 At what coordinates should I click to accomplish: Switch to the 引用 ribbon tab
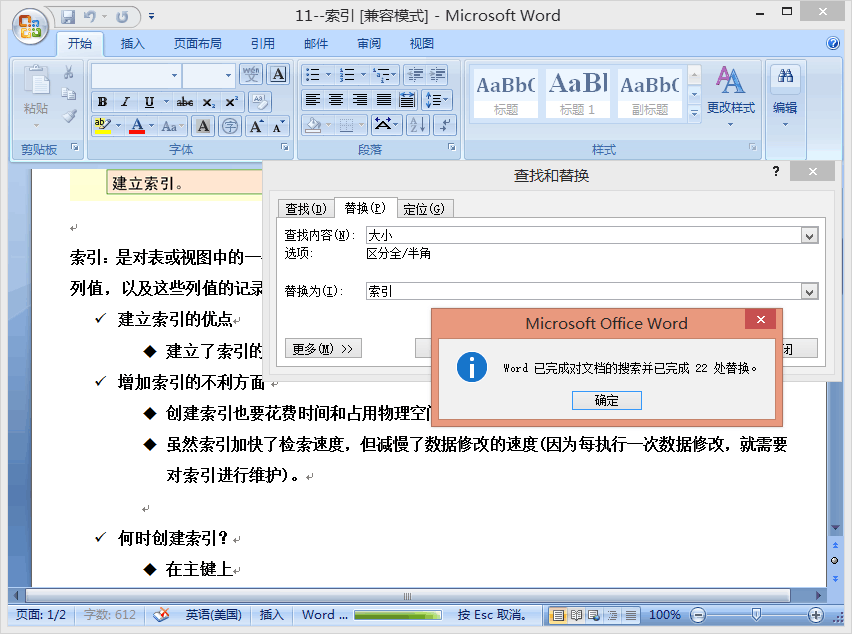pyautogui.click(x=262, y=43)
